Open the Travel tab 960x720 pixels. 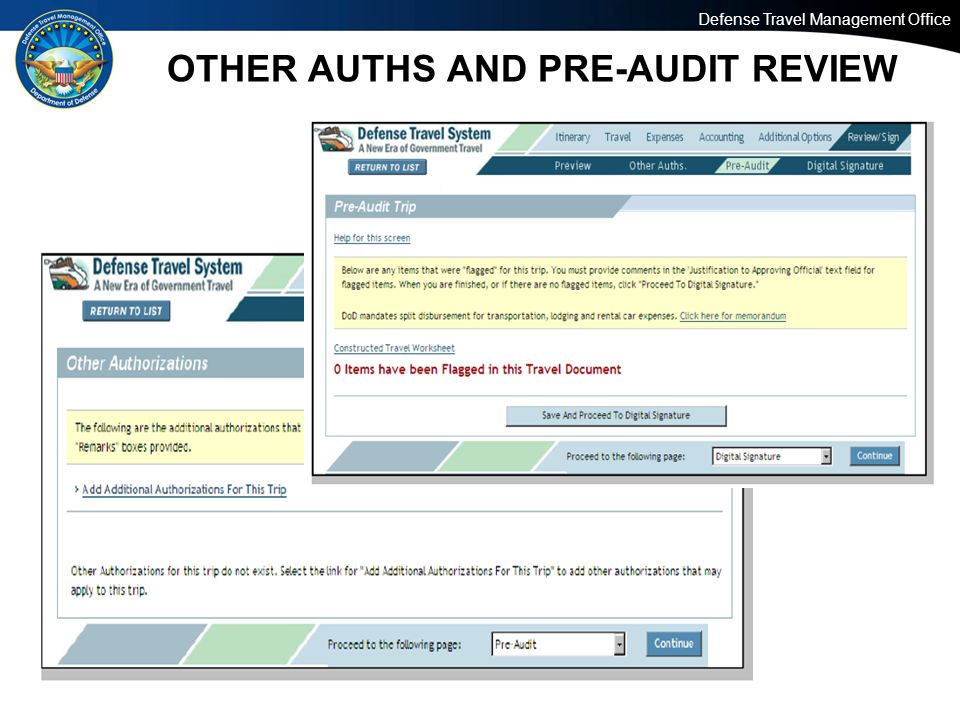(x=617, y=137)
